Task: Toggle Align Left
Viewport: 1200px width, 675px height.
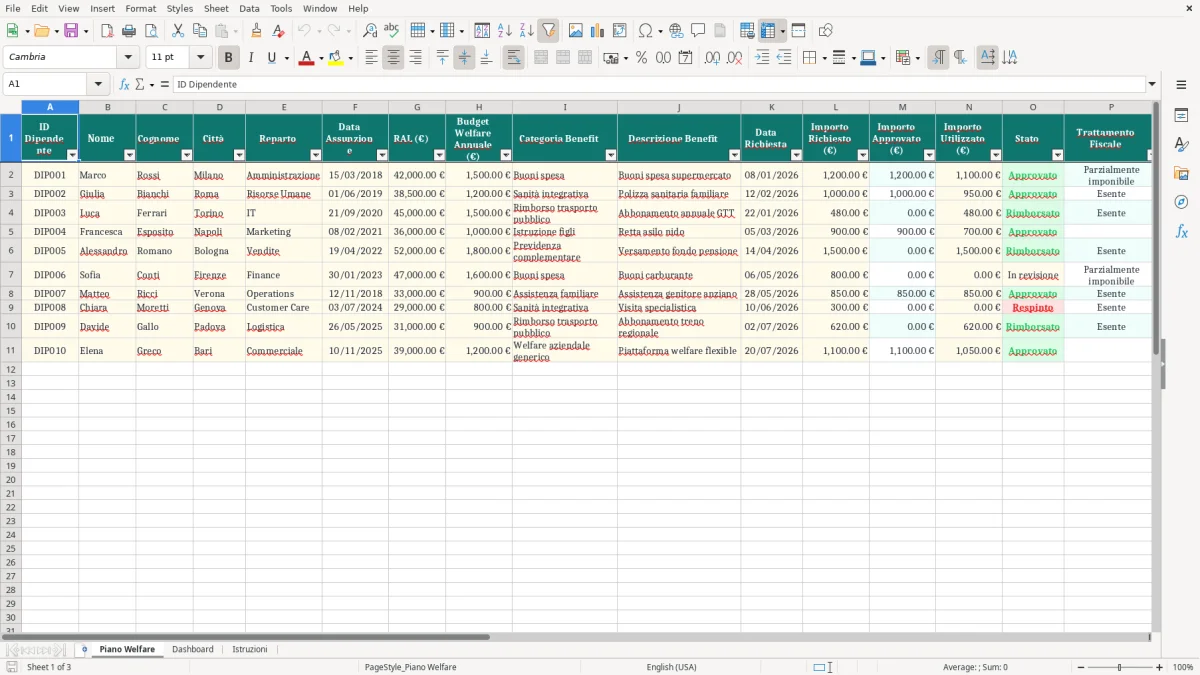Action: (x=371, y=58)
